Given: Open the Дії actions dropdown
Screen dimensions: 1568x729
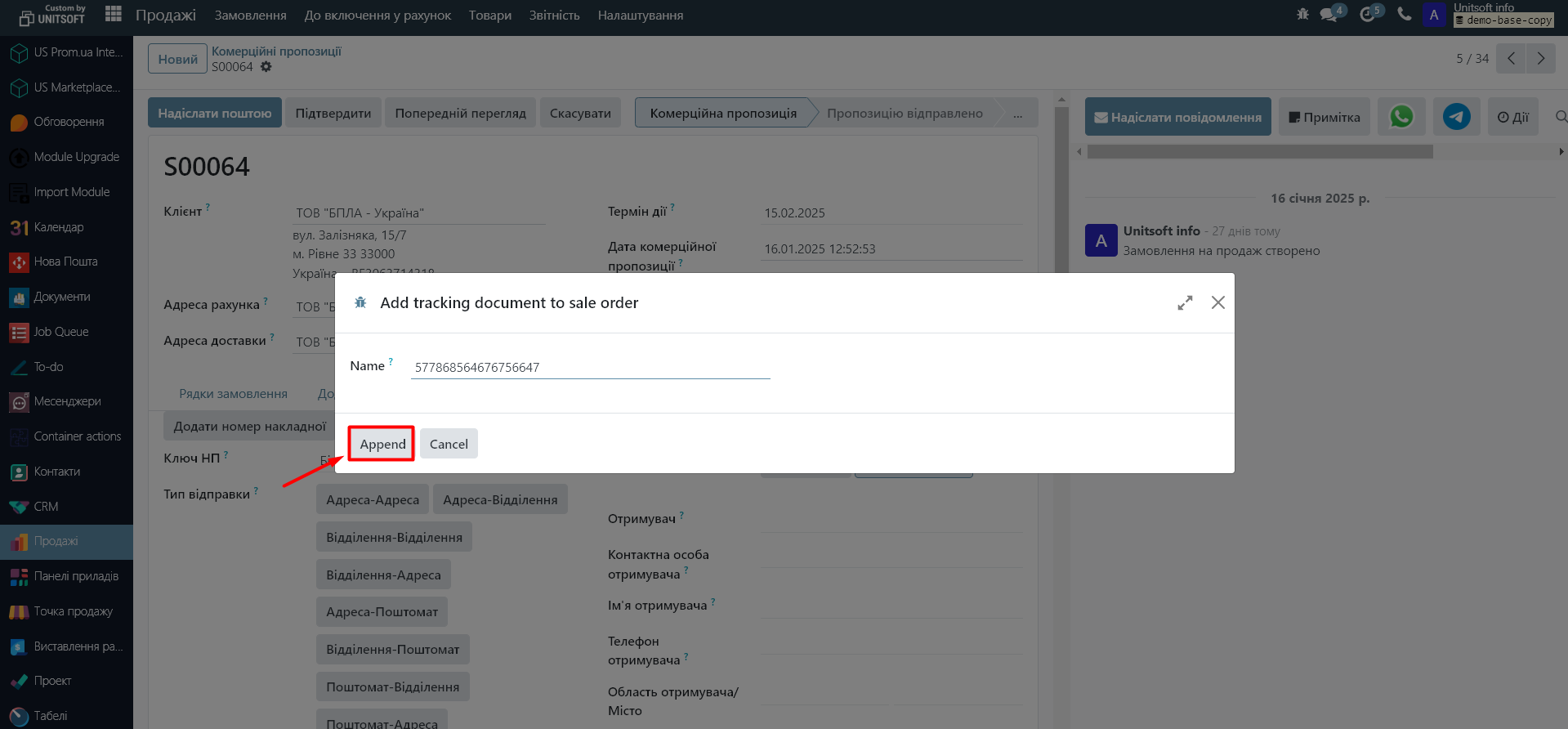Looking at the screenshot, I should click(x=1512, y=117).
